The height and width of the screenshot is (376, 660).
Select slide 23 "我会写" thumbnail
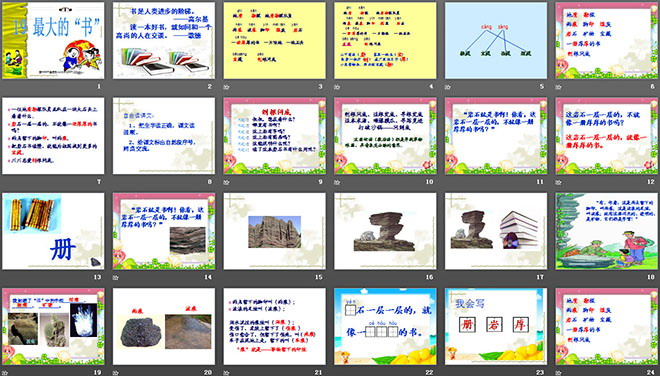click(496, 326)
